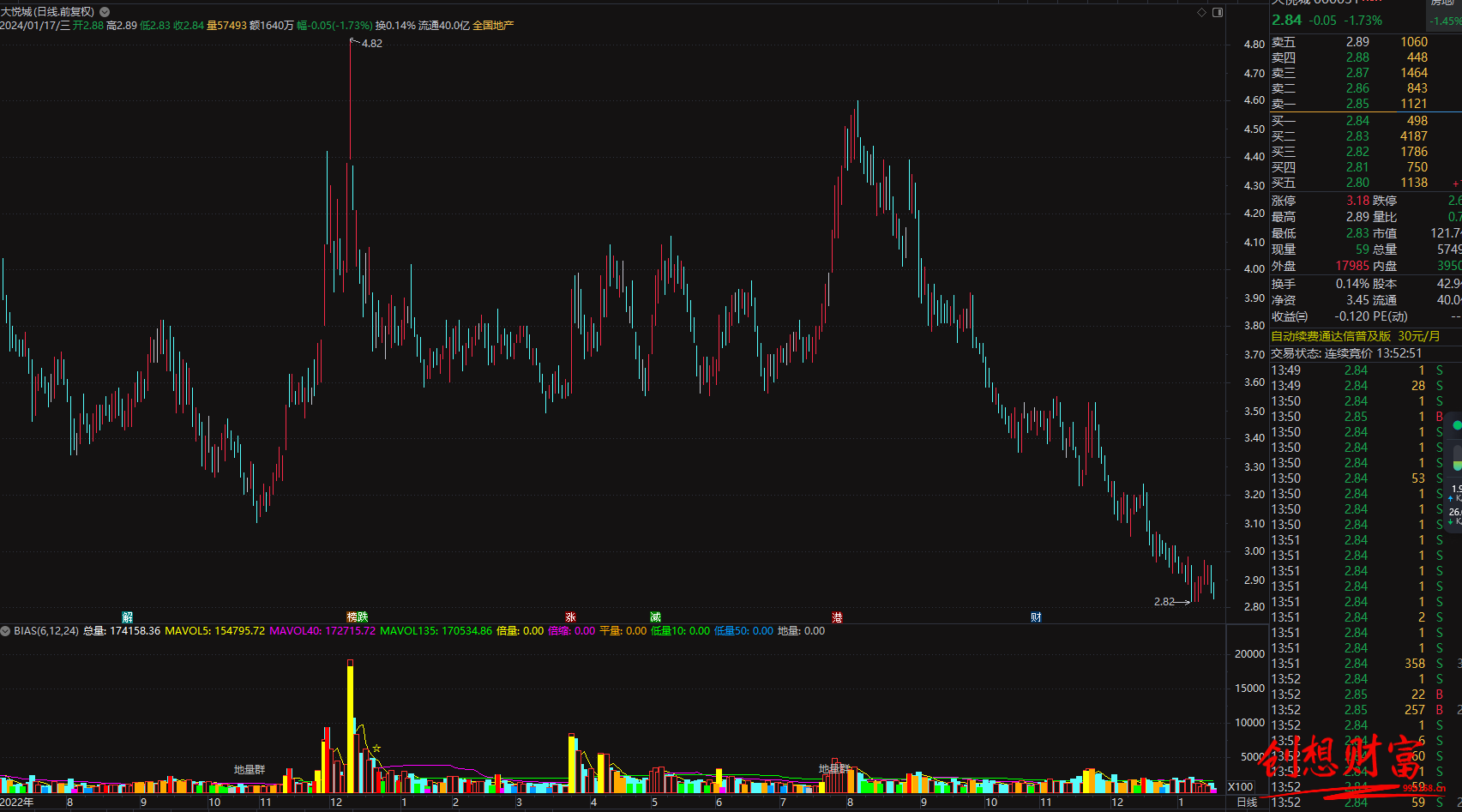Toggle the side panel layout icon
The image size is (1462, 812).
[x=1218, y=12]
